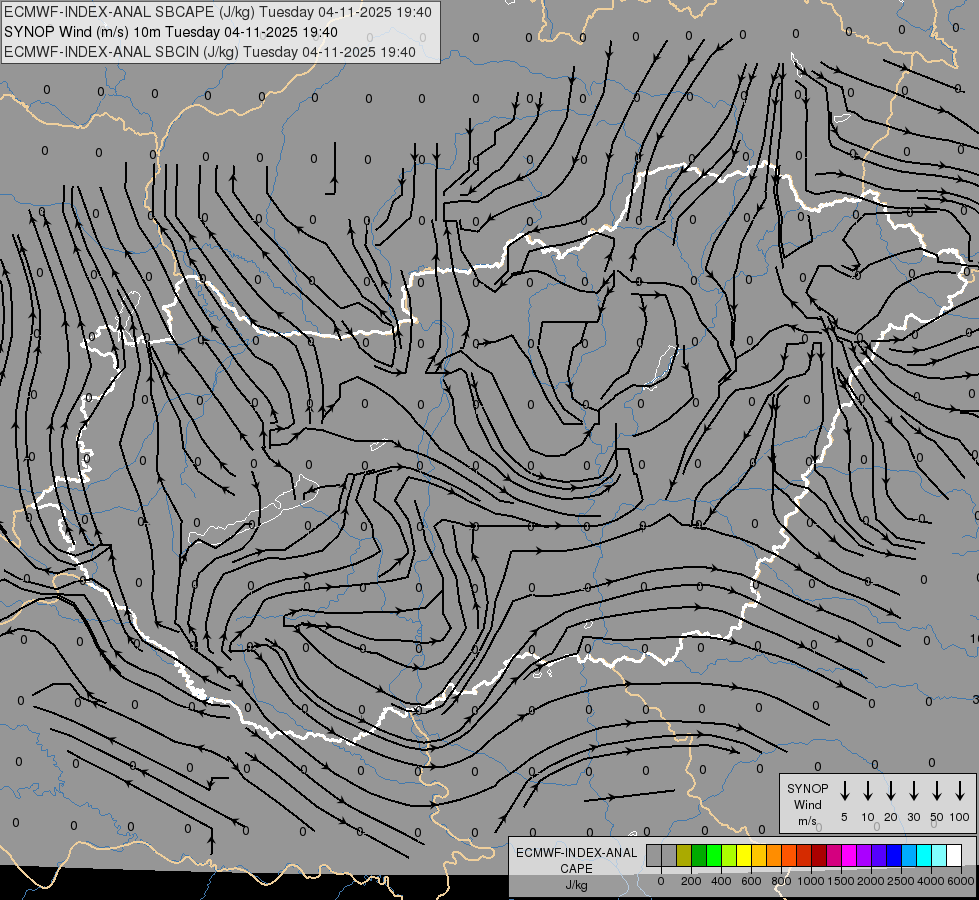Screen dimensions: 979x900
Task: Click the 20 speed label in wind legend
Action: [x=891, y=817]
